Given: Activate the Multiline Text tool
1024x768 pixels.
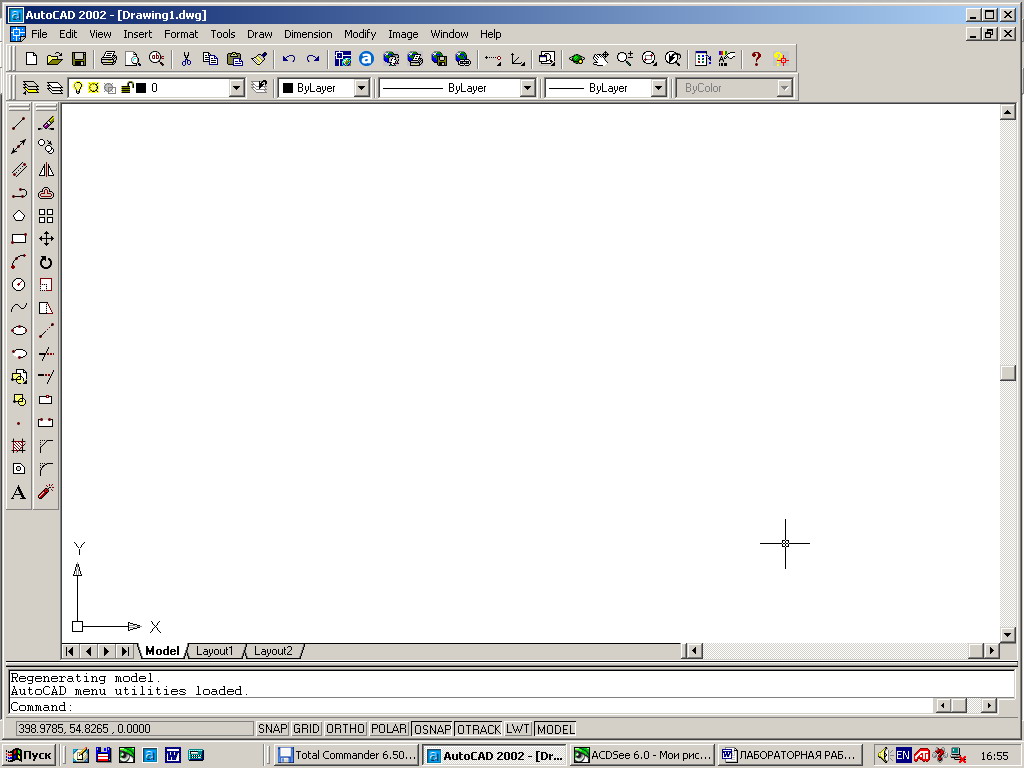Looking at the screenshot, I should [x=18, y=492].
